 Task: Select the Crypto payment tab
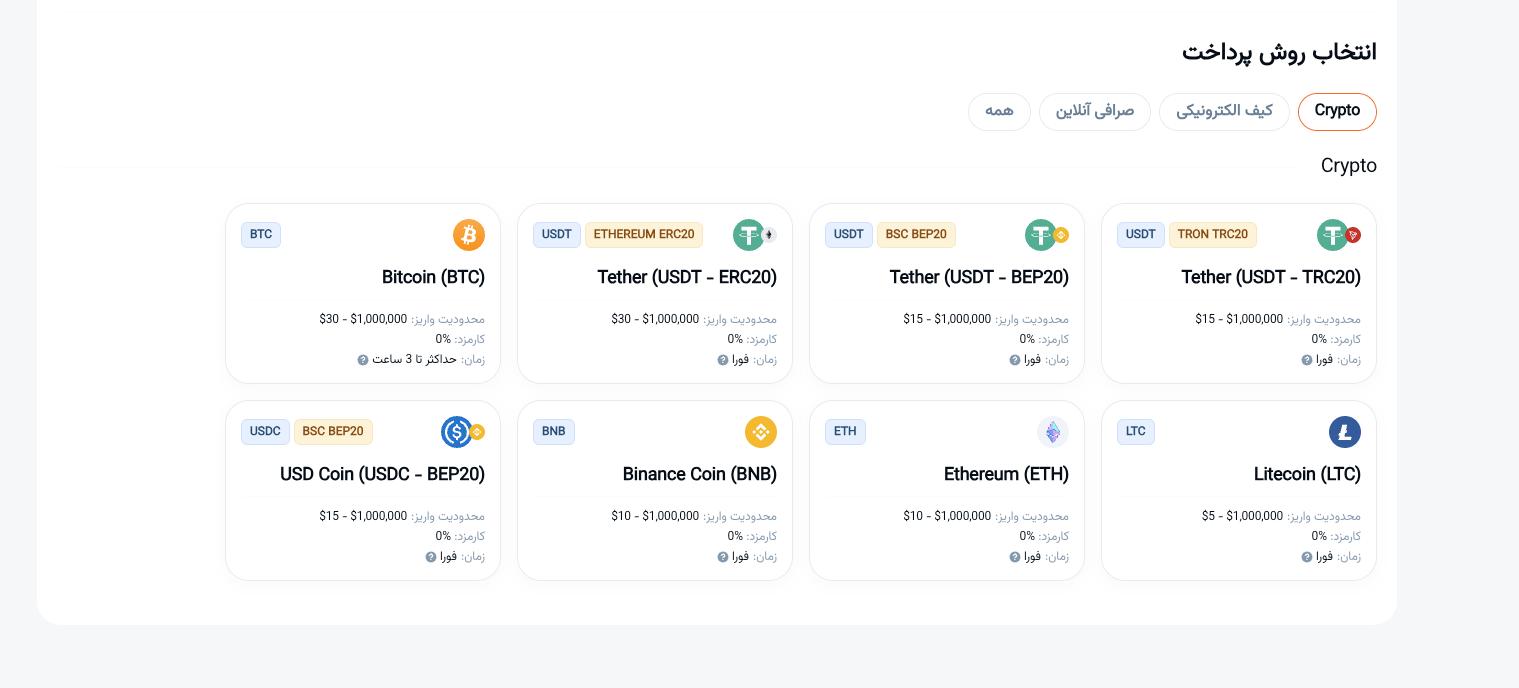pos(1337,111)
